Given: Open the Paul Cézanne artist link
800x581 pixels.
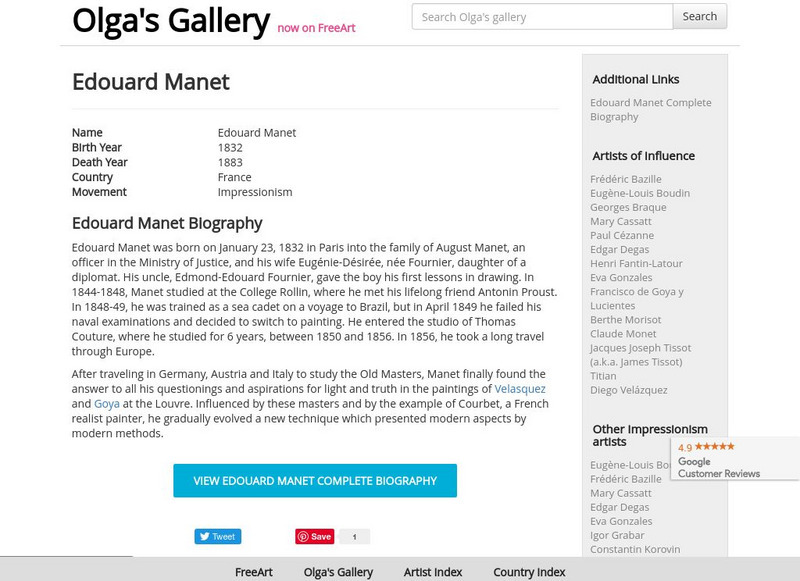Looking at the screenshot, I should (x=622, y=235).
